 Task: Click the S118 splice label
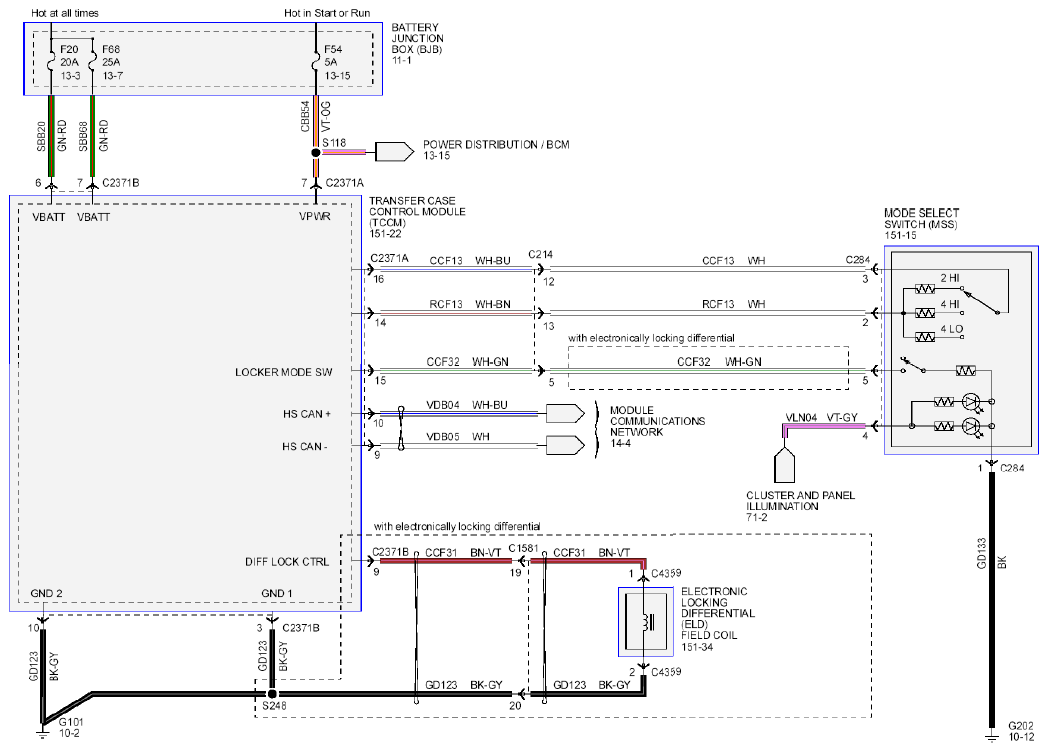pos(334,142)
